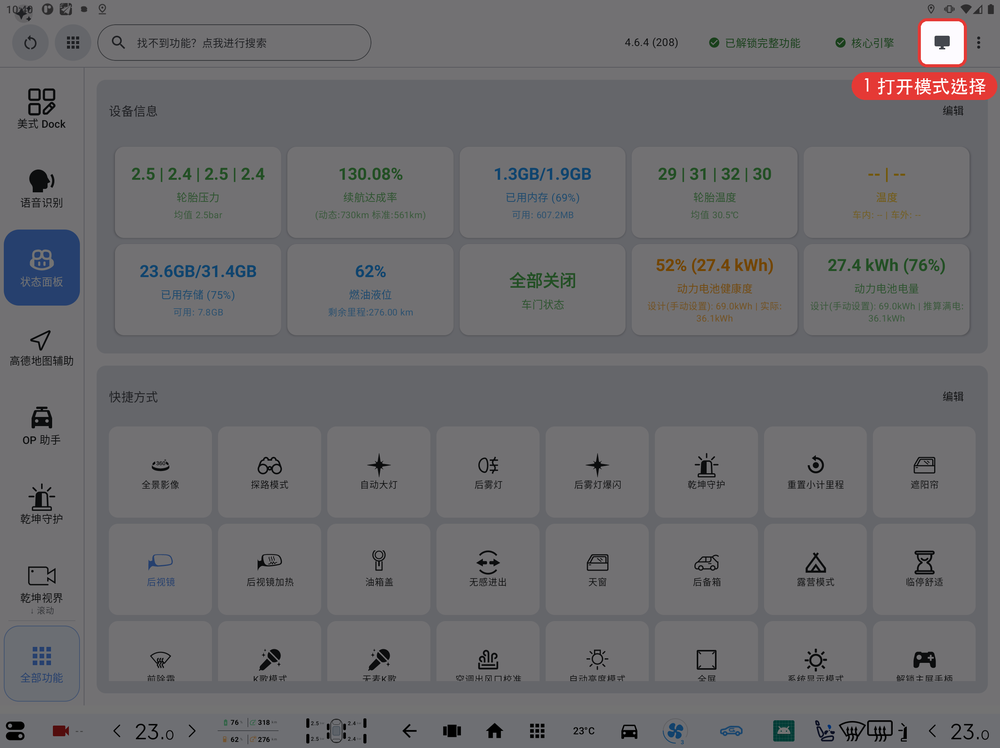The height and width of the screenshot is (748, 1000).
Task: Click 核心引擎 status label
Action: point(865,43)
